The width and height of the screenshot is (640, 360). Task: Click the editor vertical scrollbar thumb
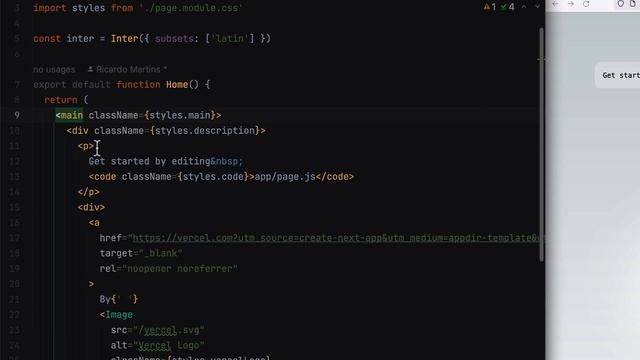pos(542,144)
